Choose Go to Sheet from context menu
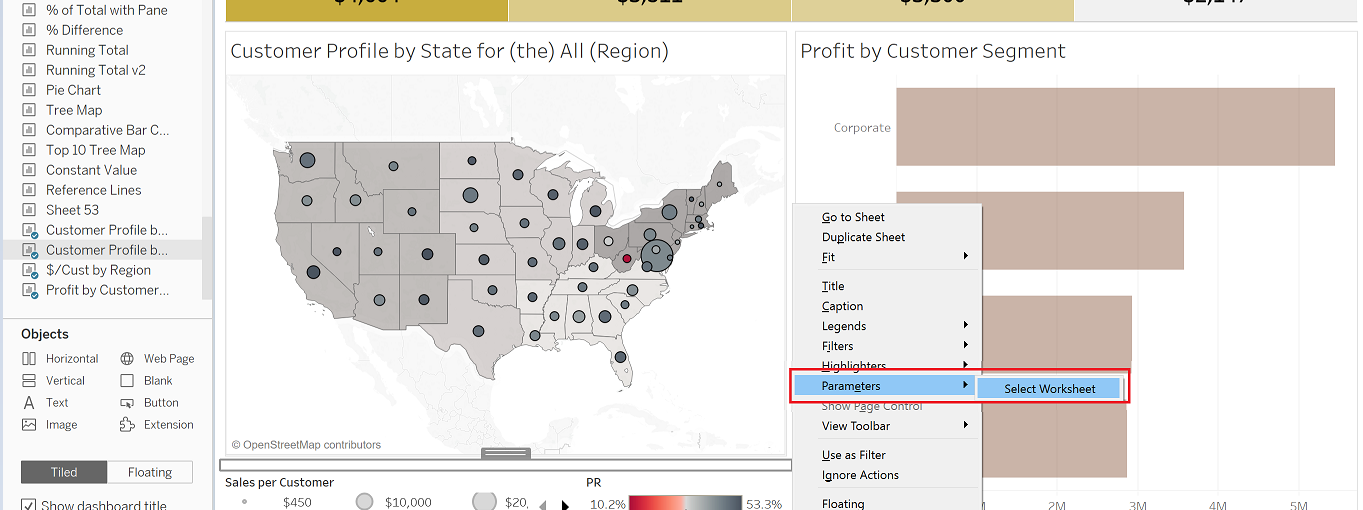Viewport: 1363px width, 510px height. point(853,217)
